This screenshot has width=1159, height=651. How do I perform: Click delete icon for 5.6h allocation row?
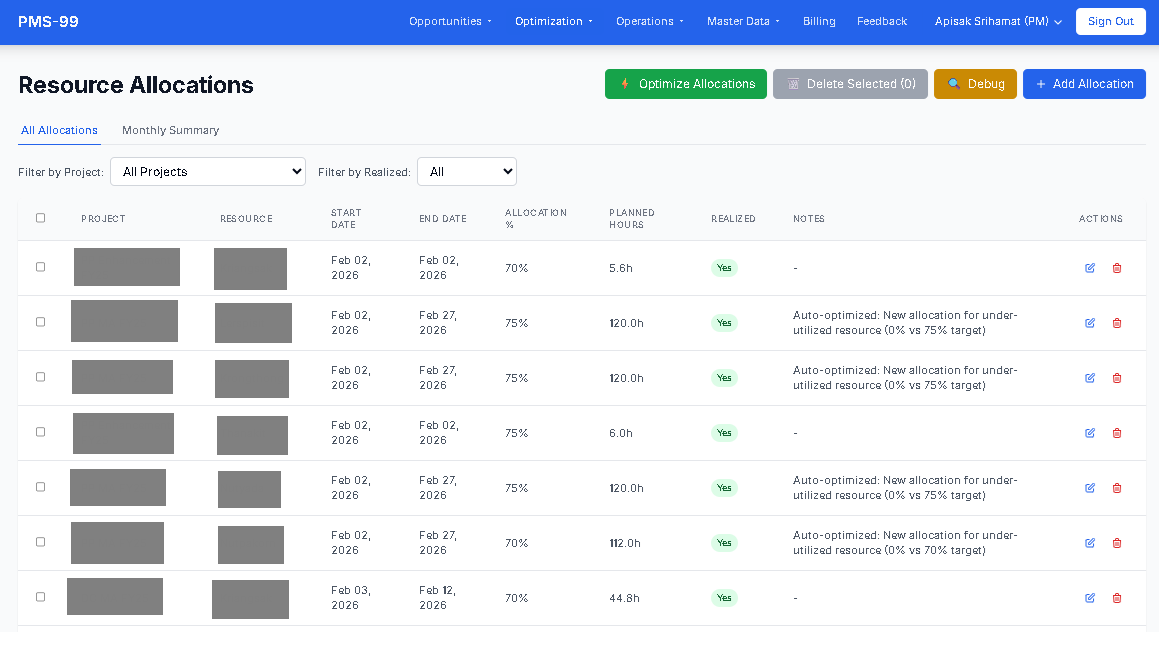pyautogui.click(x=1117, y=268)
